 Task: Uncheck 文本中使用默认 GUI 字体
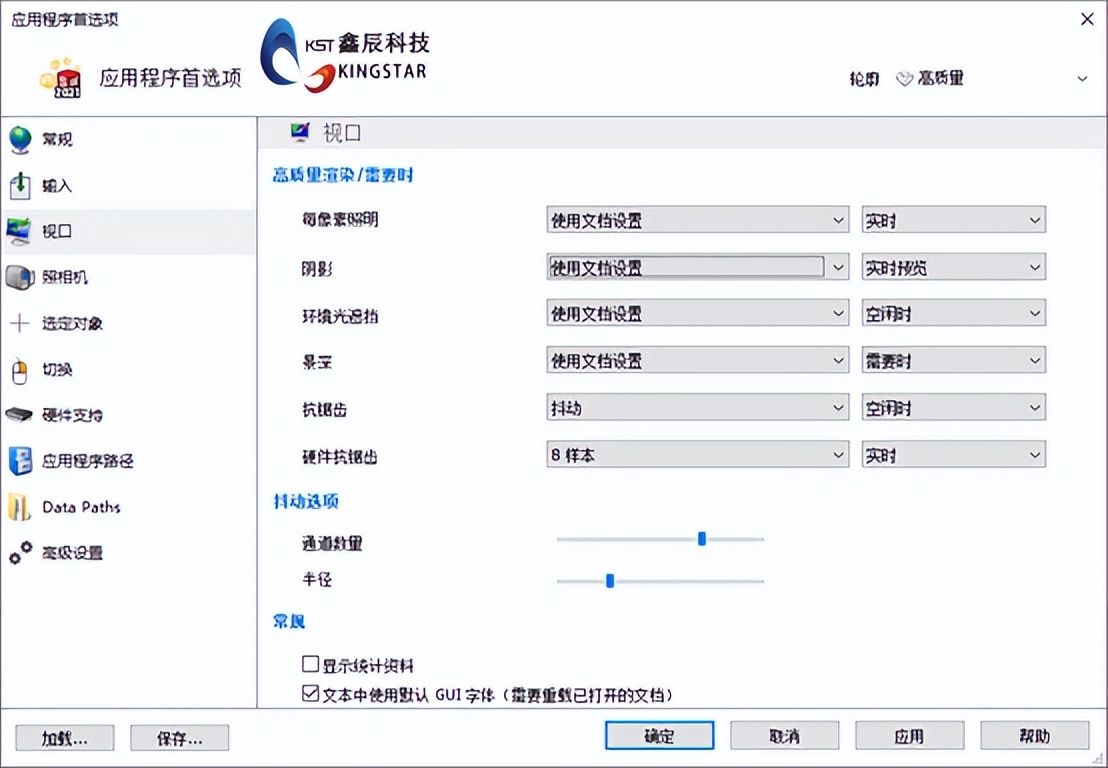(x=310, y=693)
